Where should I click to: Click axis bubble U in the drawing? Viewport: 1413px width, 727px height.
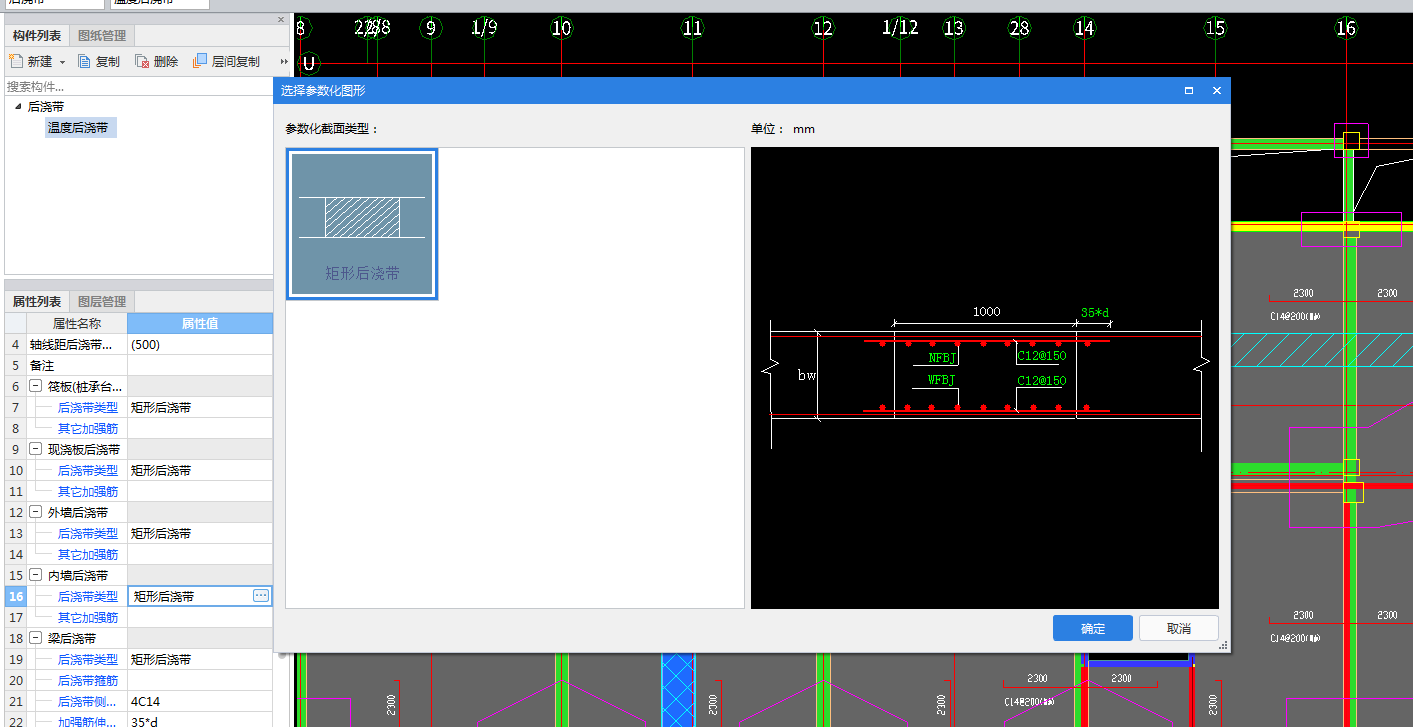309,64
